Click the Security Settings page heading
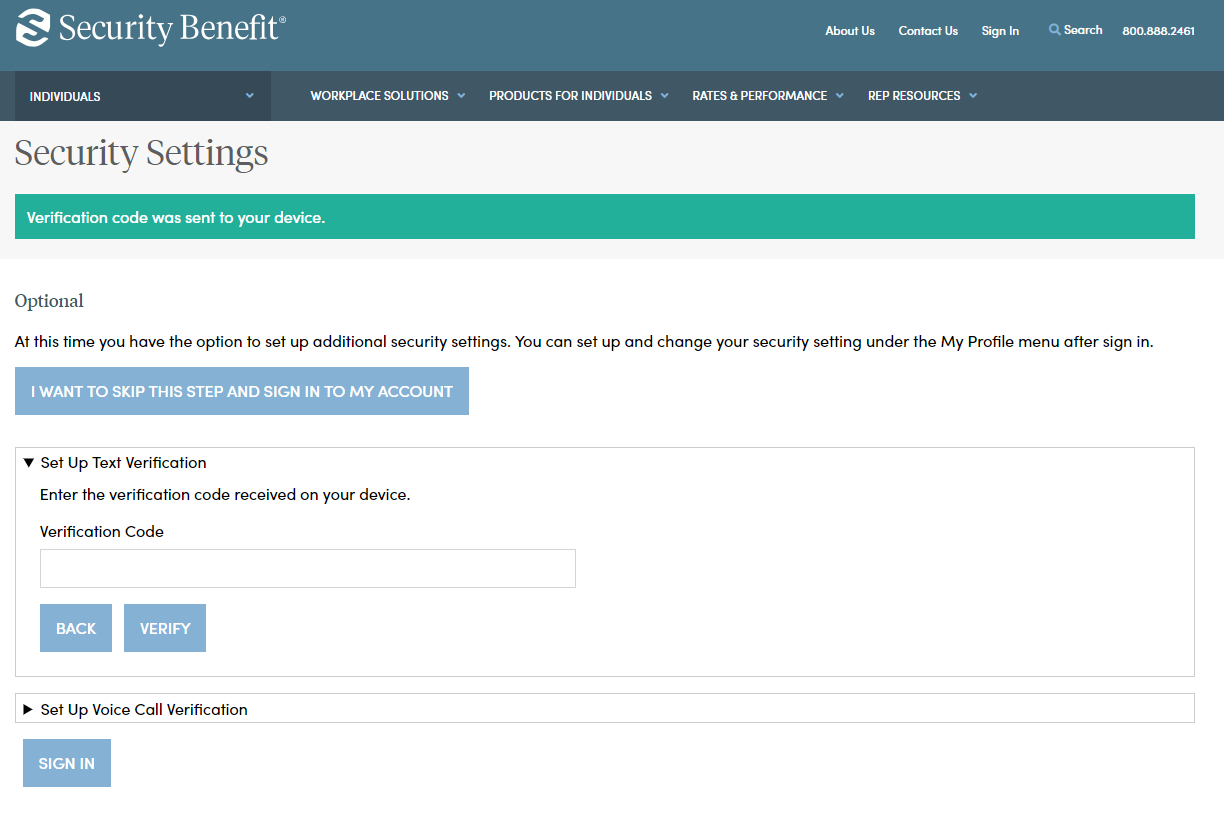This screenshot has height=813, width=1224. [142, 153]
